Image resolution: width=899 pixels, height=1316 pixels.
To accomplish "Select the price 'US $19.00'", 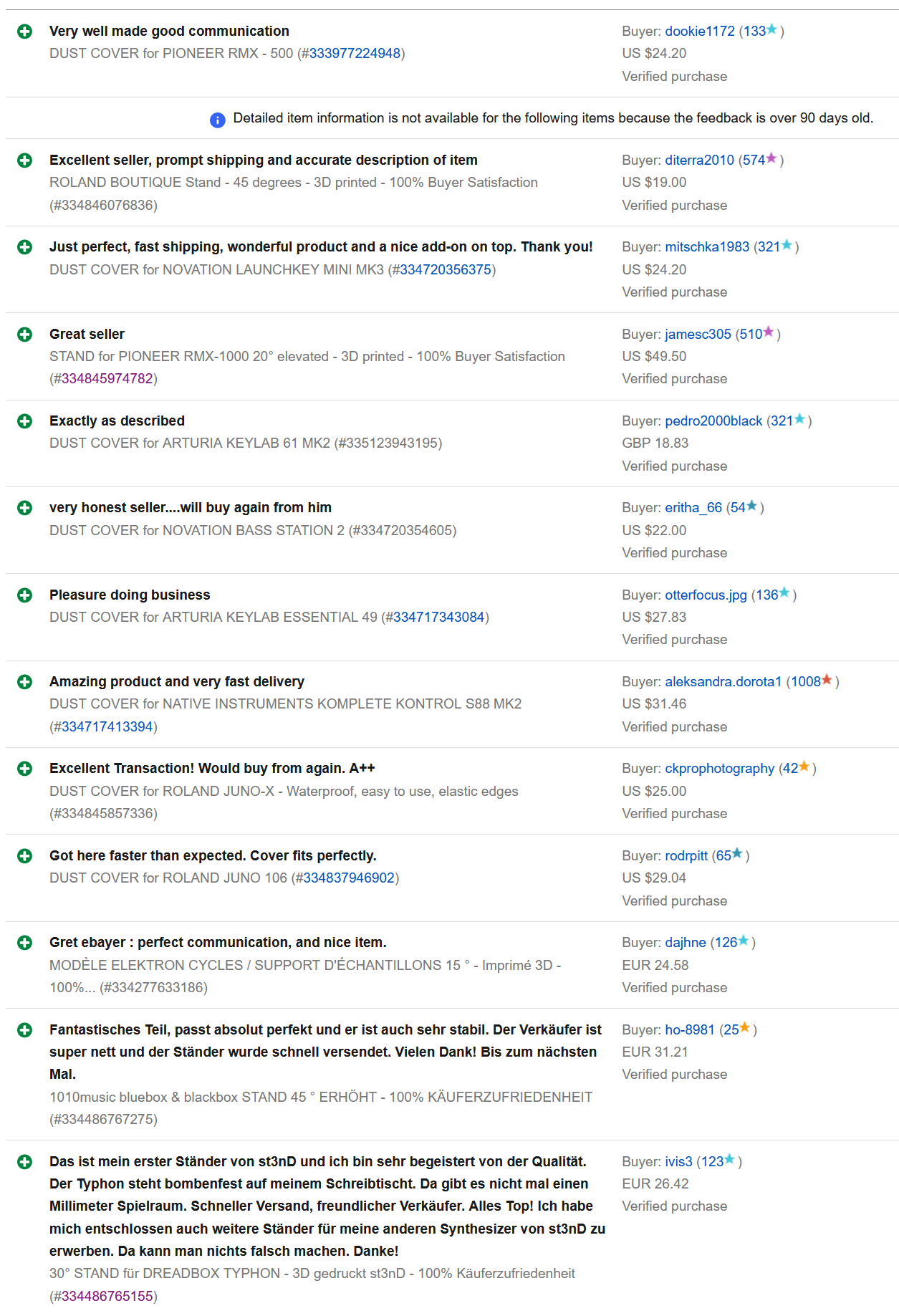I will (654, 183).
